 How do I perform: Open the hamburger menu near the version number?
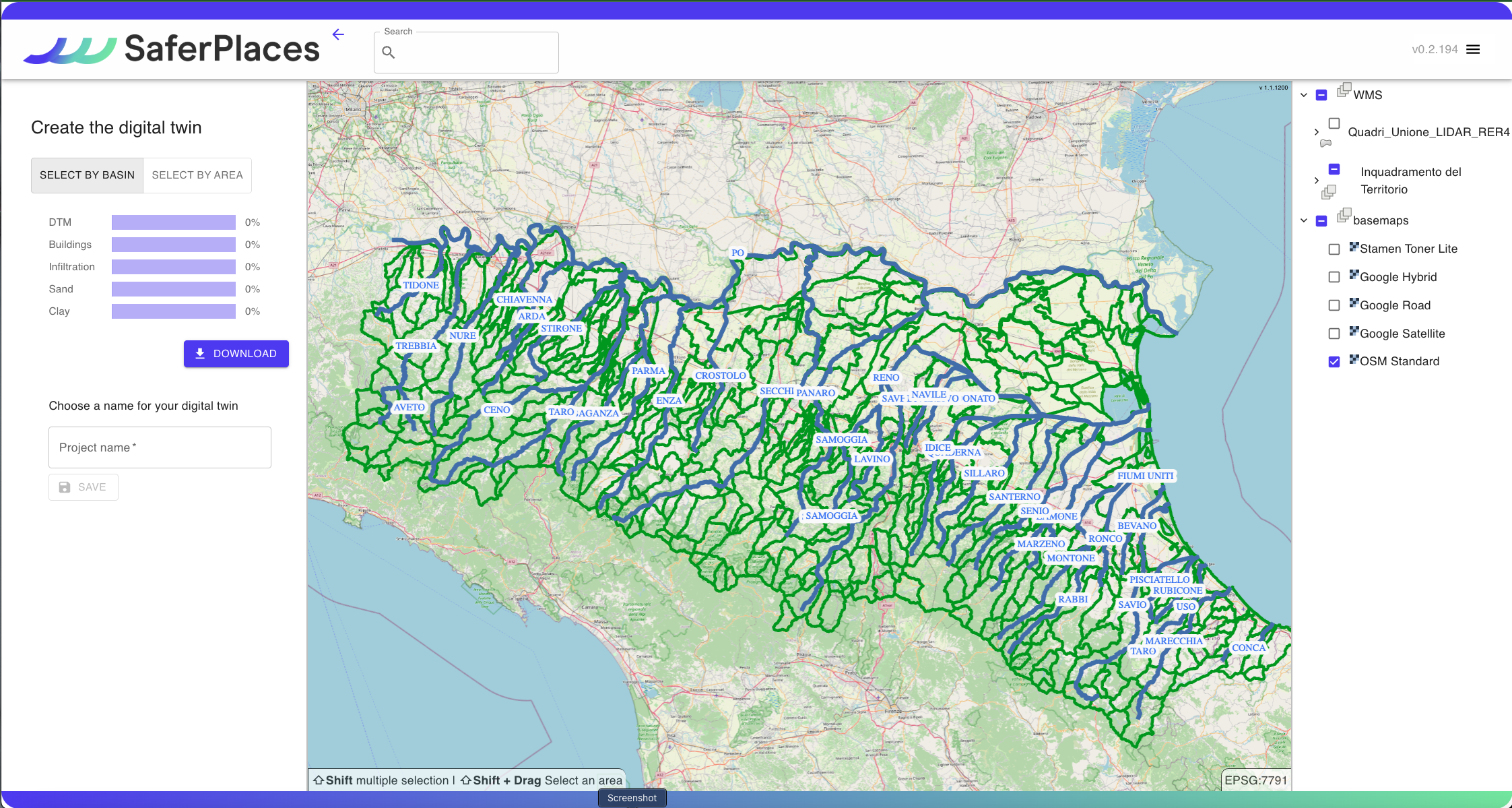click(x=1473, y=49)
